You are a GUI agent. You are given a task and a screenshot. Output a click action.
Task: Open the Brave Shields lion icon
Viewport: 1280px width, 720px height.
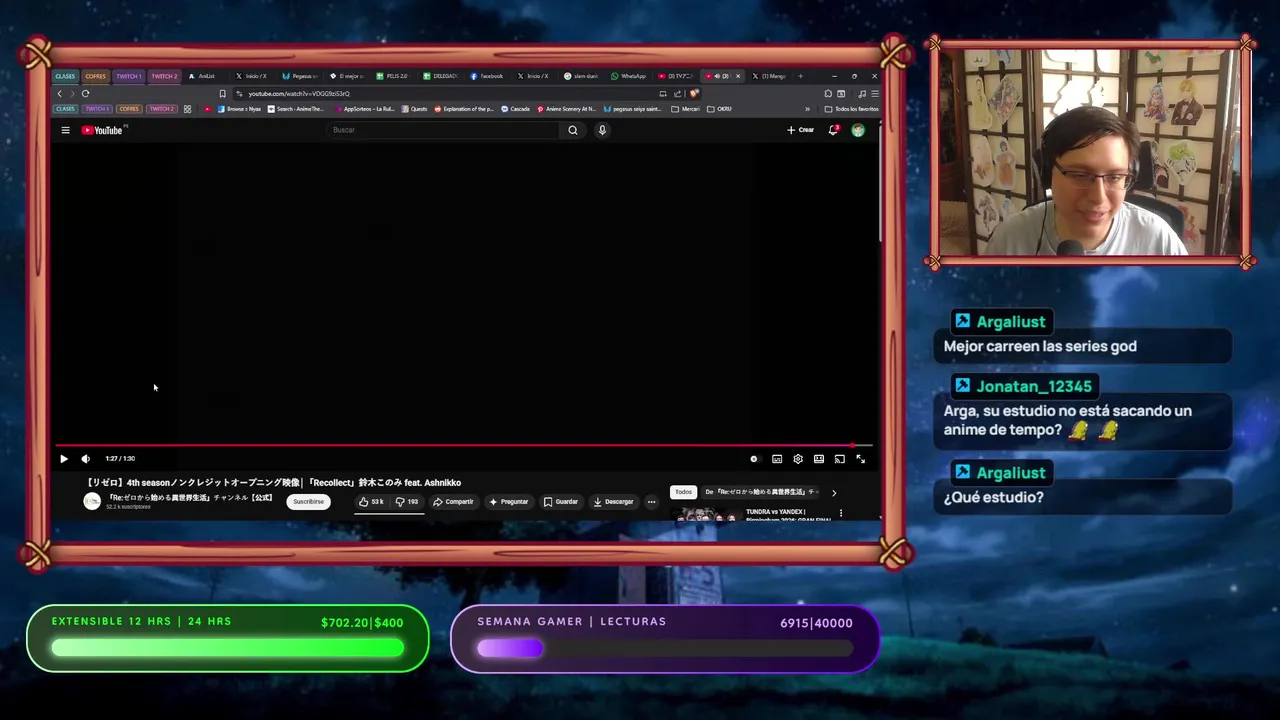coord(694,93)
